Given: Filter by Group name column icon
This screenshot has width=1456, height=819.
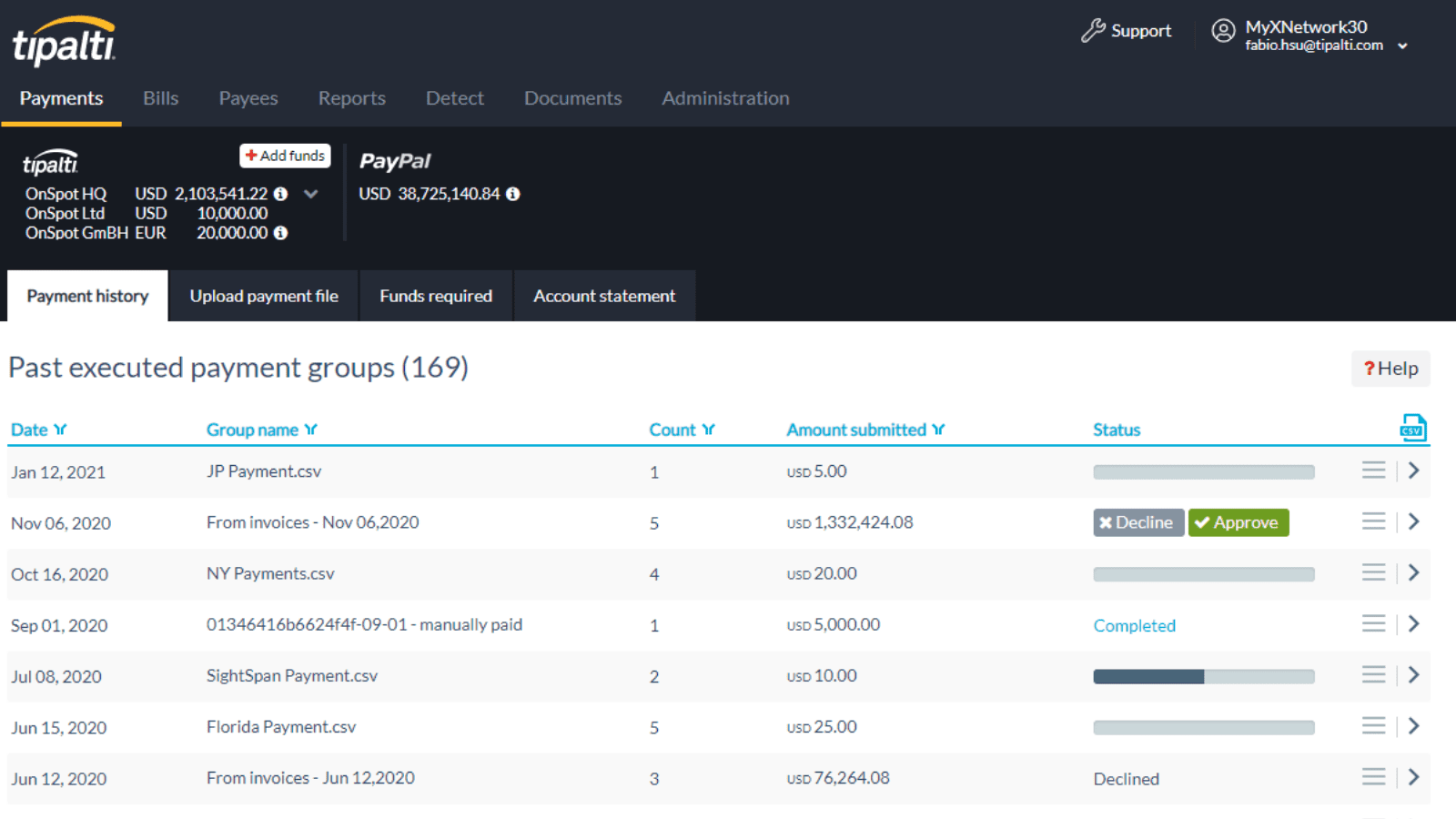Looking at the screenshot, I should (310, 430).
